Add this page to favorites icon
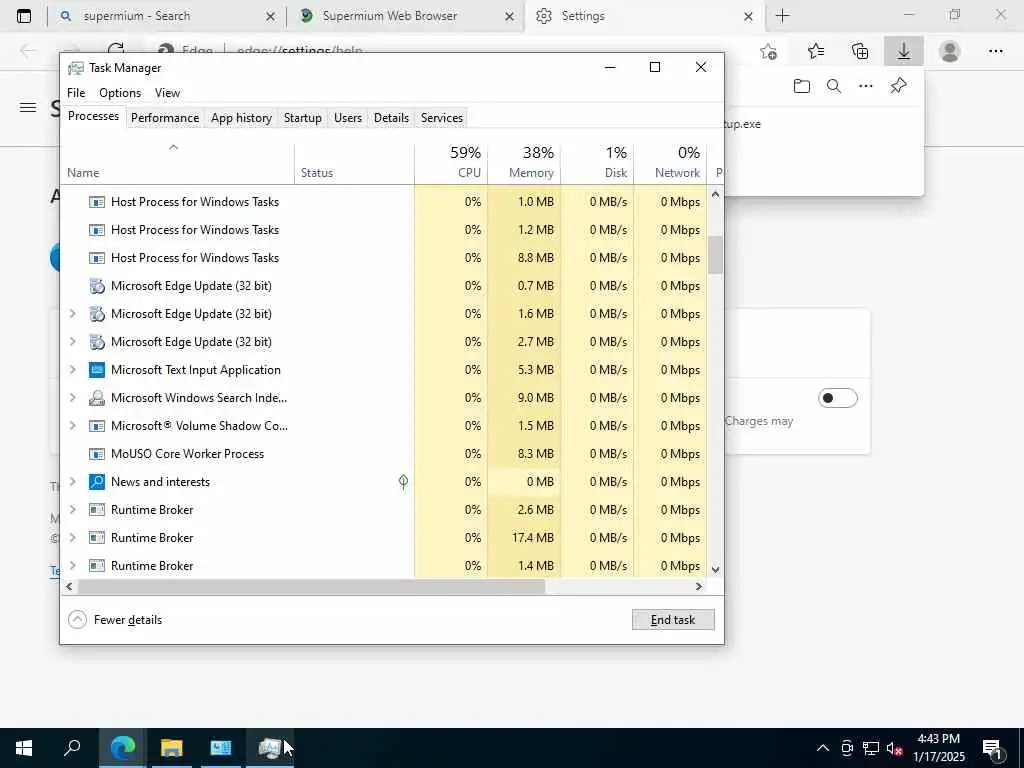The image size is (1024, 768). [769, 51]
